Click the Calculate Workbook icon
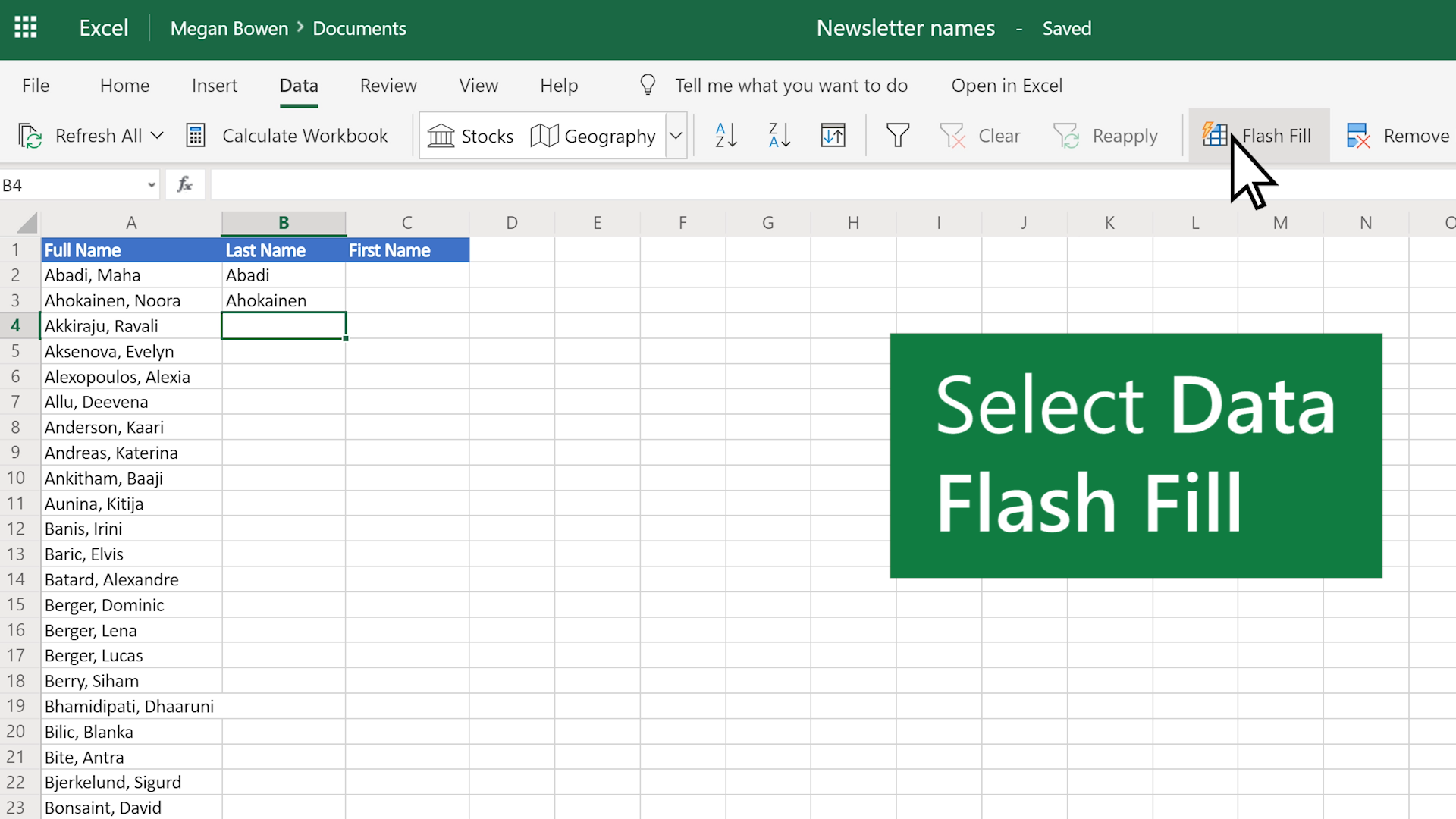The height and width of the screenshot is (819, 1456). 196,135
